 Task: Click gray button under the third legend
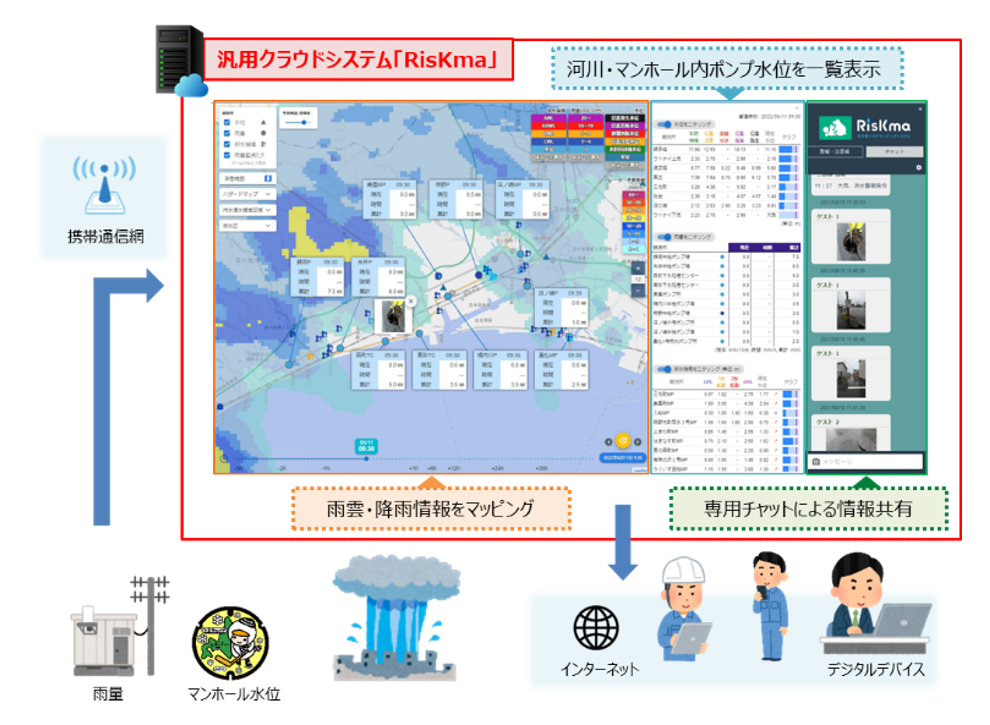(x=624, y=164)
